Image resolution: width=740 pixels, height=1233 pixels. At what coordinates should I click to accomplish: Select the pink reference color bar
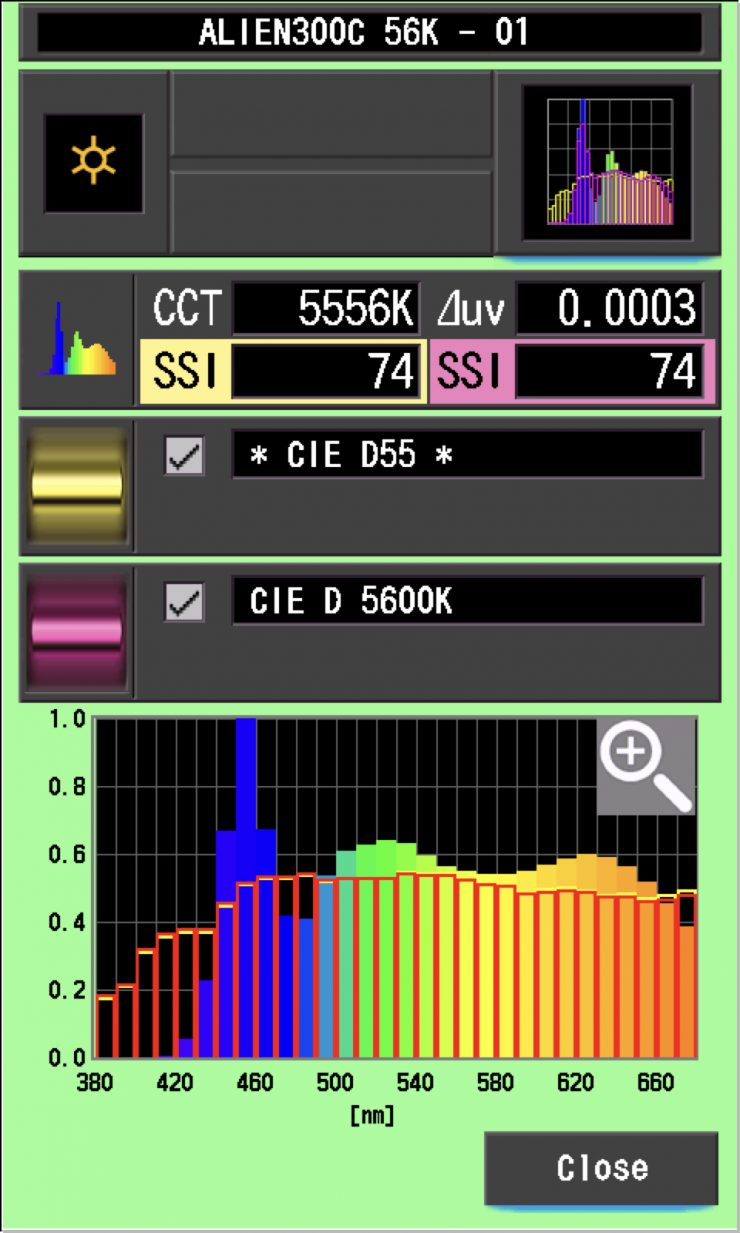[77, 632]
